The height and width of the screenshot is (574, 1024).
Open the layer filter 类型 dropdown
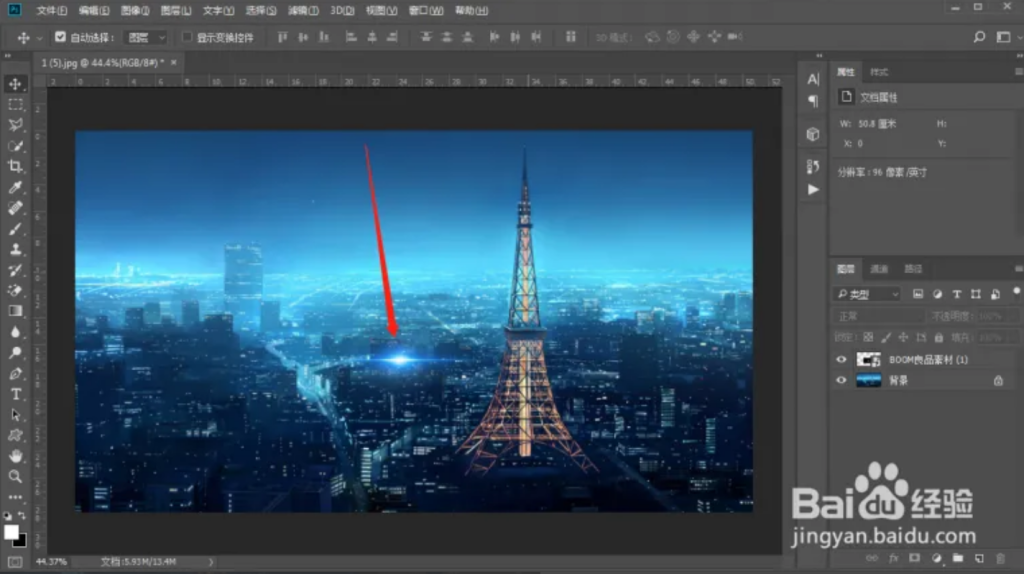tap(867, 294)
